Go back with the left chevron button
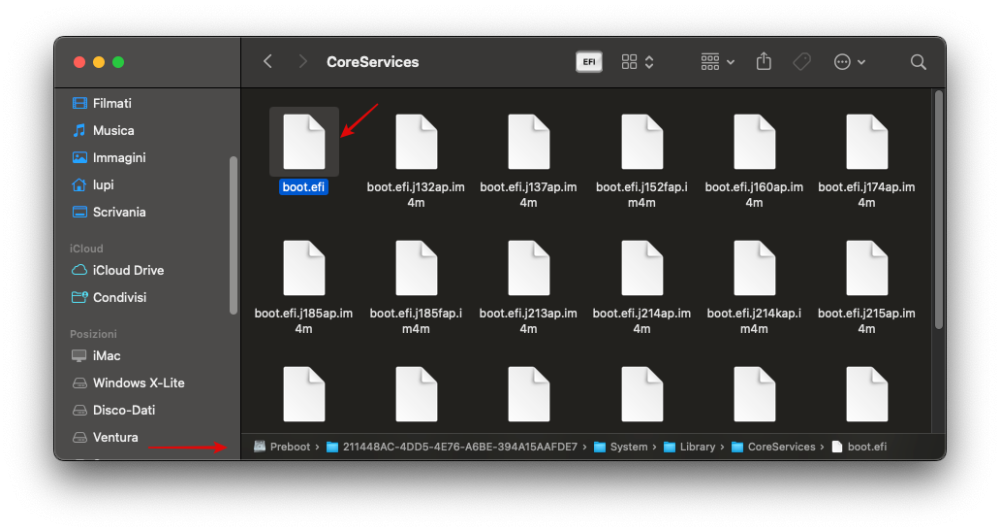 click(268, 62)
